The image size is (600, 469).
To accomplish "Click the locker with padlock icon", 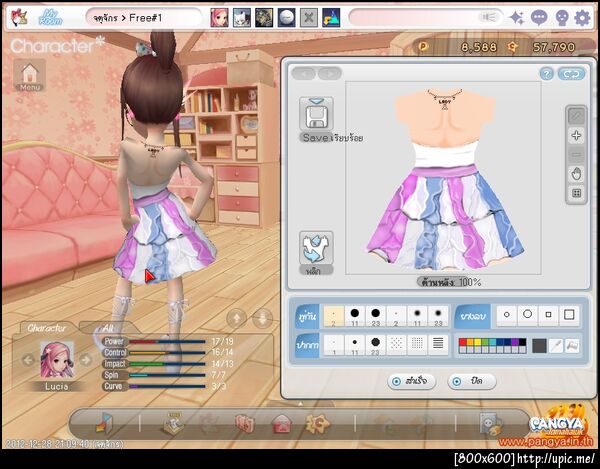I will [491, 424].
